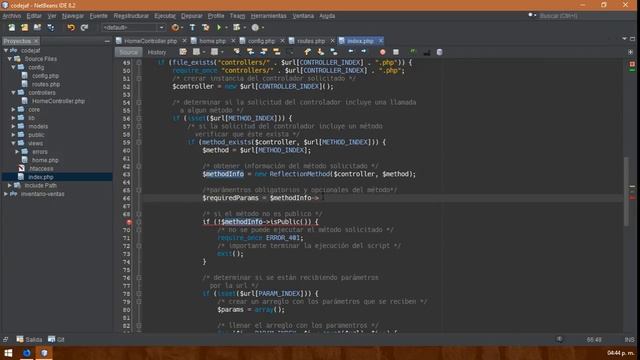Open the Fuente menu
This screenshot has width=640, height=360.
pos(98,16)
